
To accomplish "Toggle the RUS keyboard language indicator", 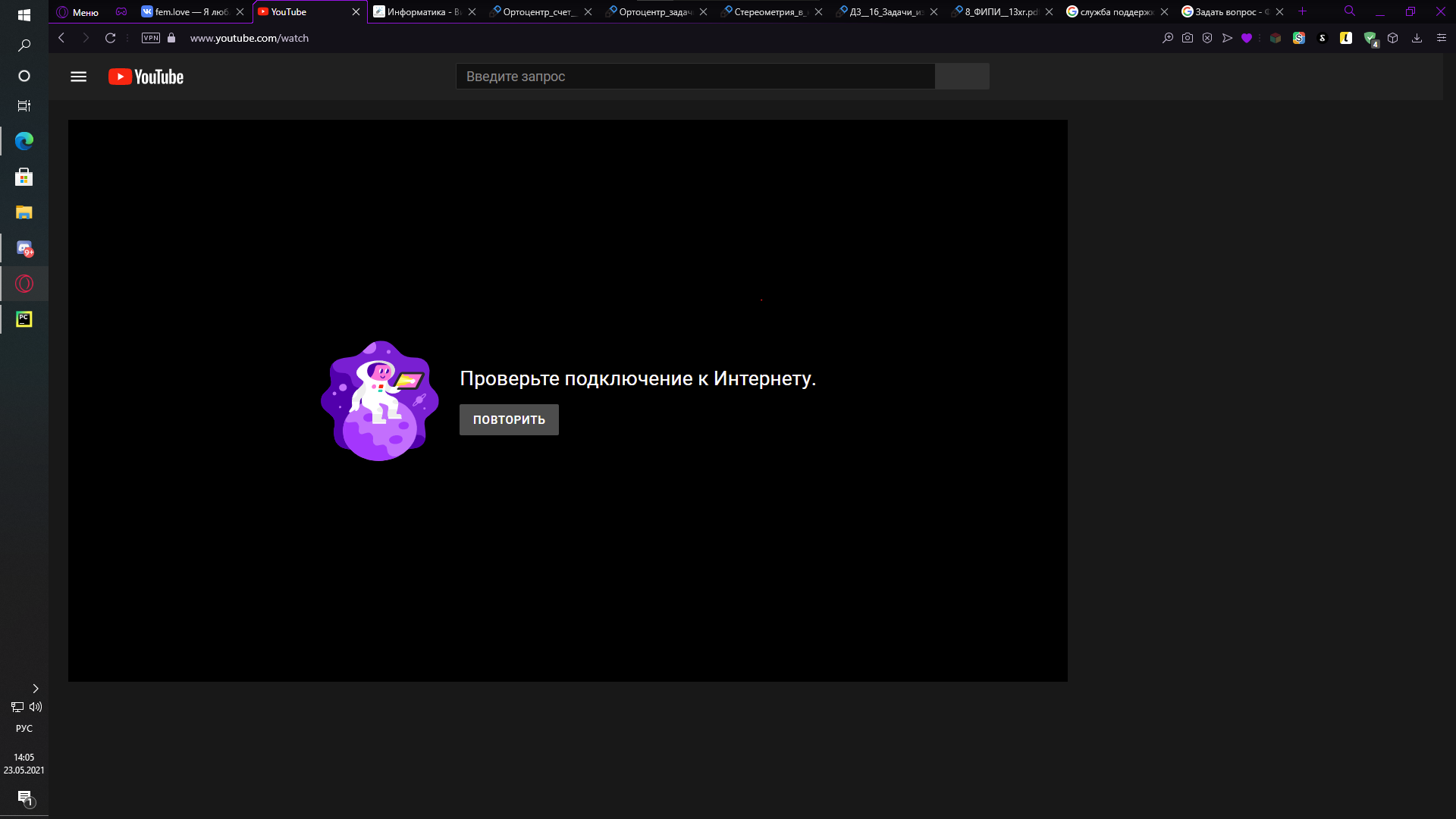I will [24, 728].
